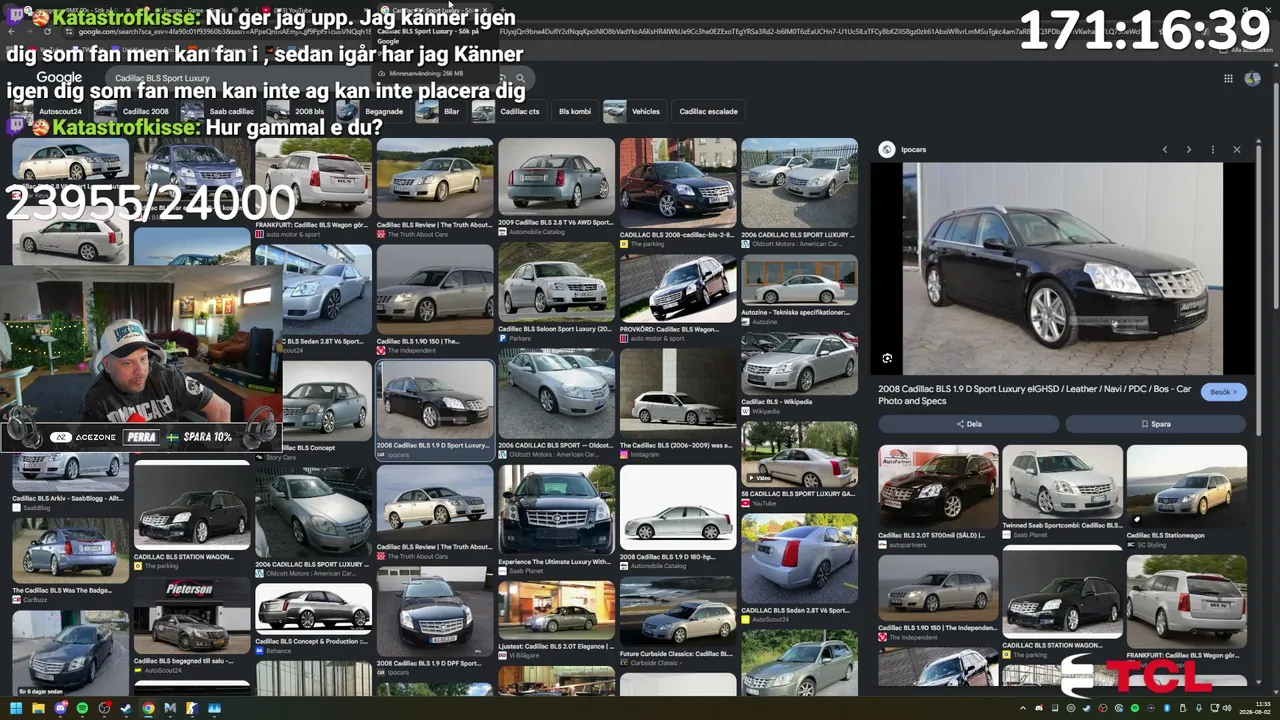Show the next image in the preview panel
This screenshot has height=720, width=1280.
coord(1188,150)
